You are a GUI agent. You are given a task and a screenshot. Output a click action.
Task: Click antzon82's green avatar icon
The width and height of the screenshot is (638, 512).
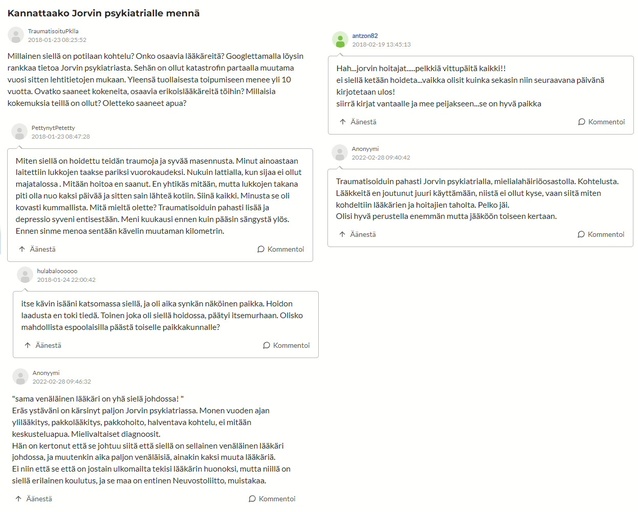point(339,39)
